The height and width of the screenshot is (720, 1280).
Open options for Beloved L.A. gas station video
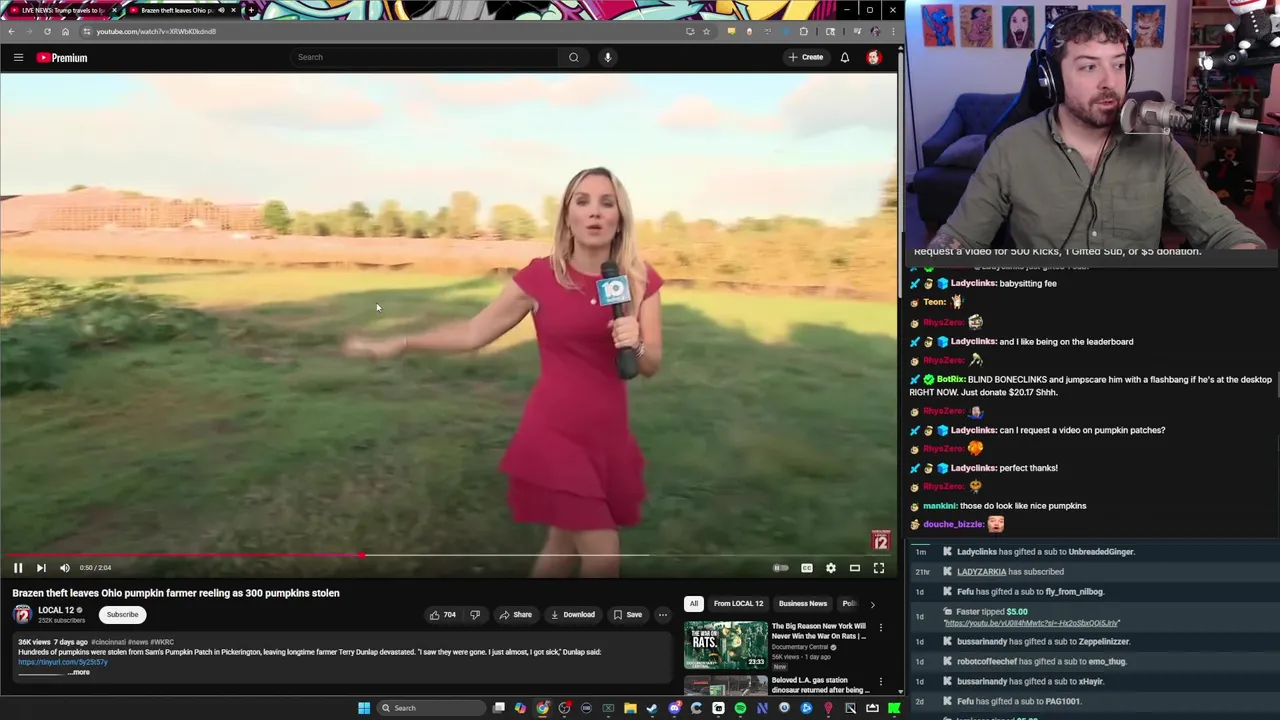(x=881, y=682)
